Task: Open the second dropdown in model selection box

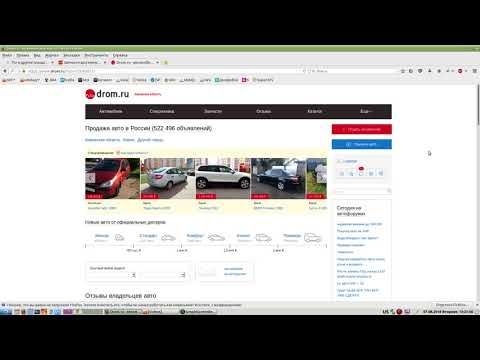Action: point(163,275)
